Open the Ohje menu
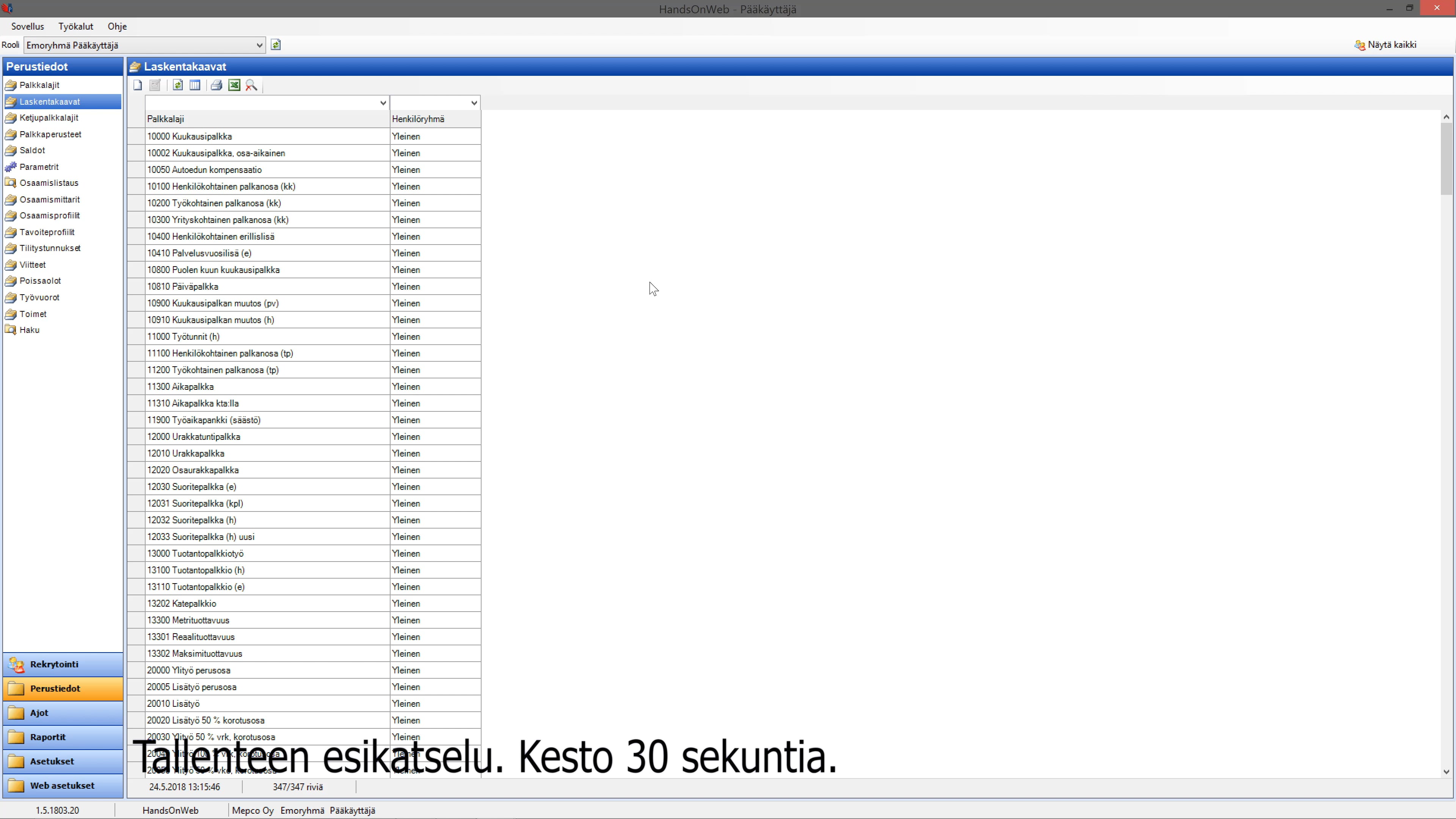 coord(117,26)
